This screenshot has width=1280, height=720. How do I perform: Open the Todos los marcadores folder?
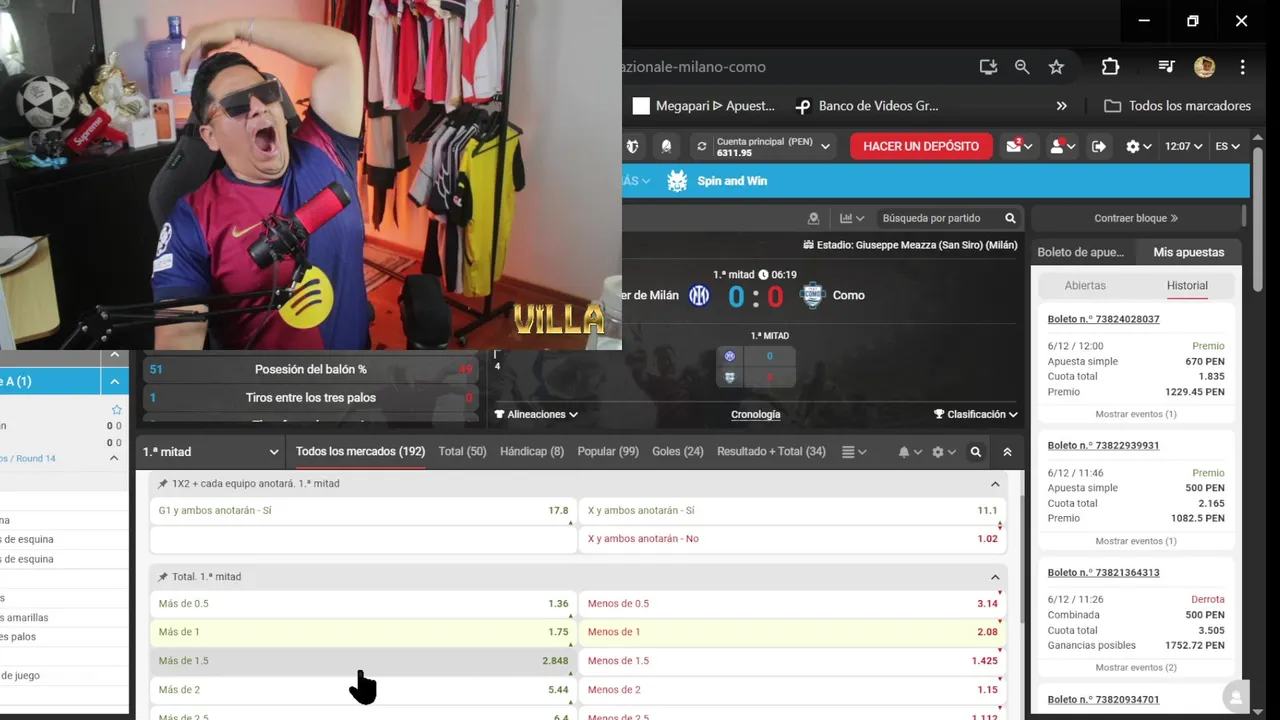(x=1177, y=106)
